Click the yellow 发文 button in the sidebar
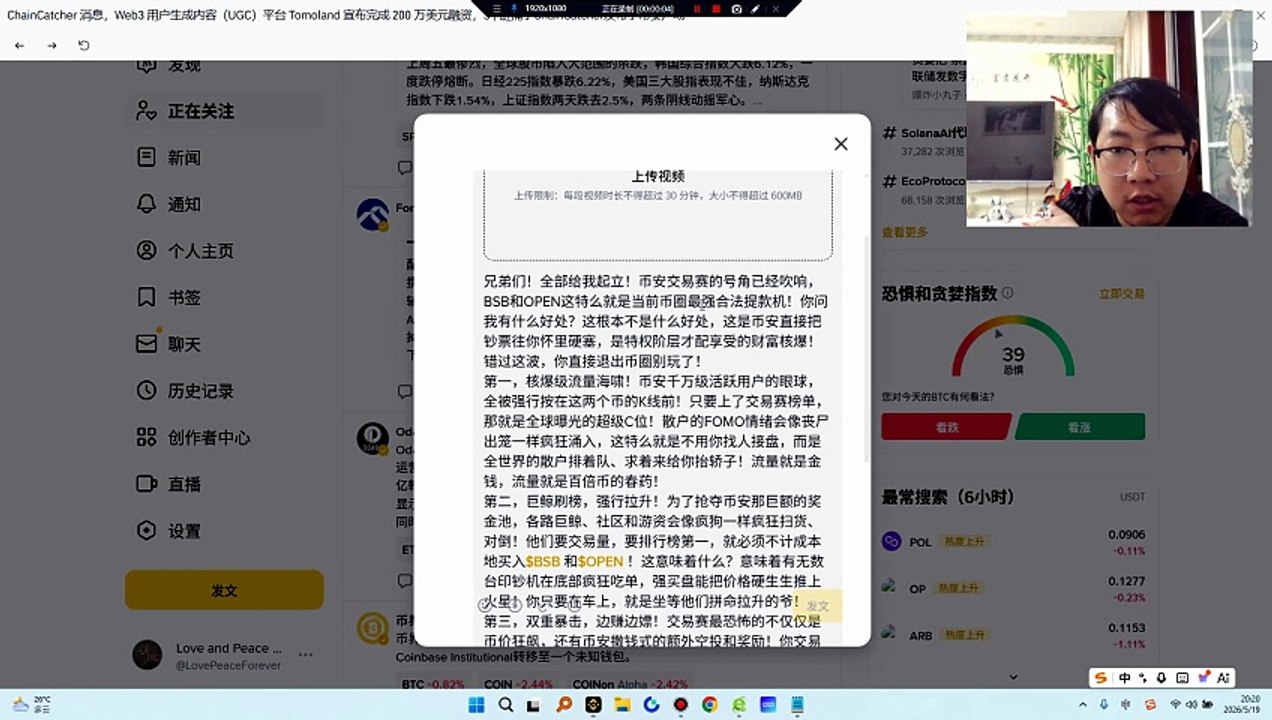Image resolution: width=1272 pixels, height=720 pixels. [224, 590]
